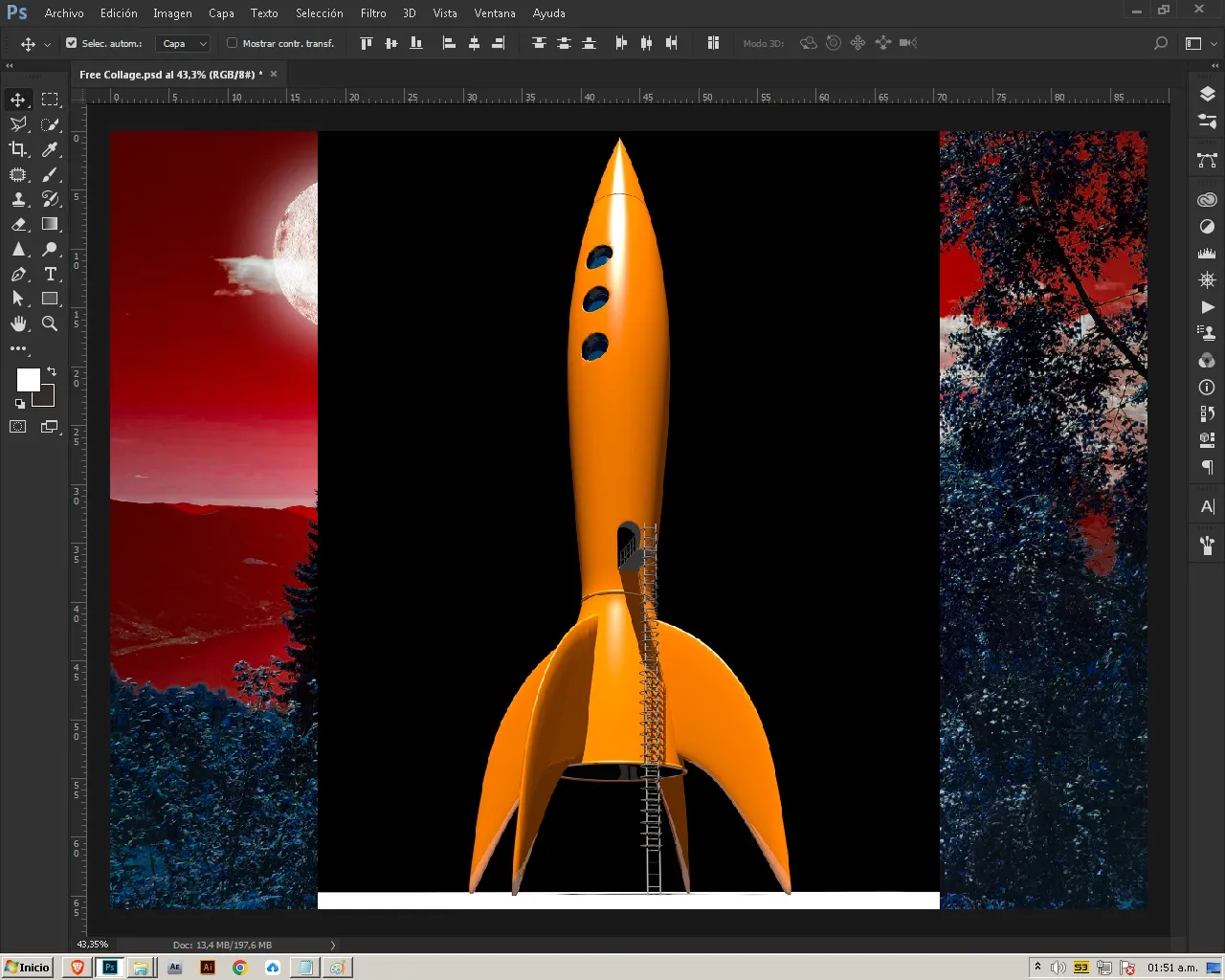1225x980 pixels.
Task: Click Auto-Align Layers icon in options bar
Action: point(713,43)
